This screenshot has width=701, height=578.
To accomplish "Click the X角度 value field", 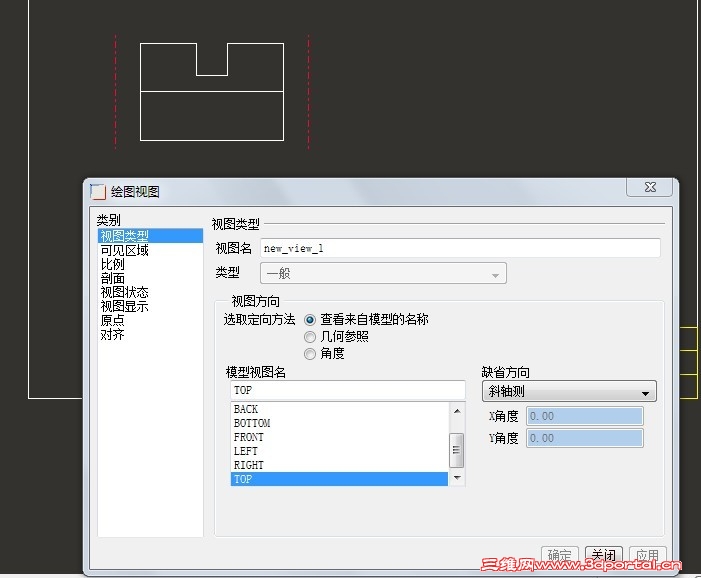I will tap(585, 416).
